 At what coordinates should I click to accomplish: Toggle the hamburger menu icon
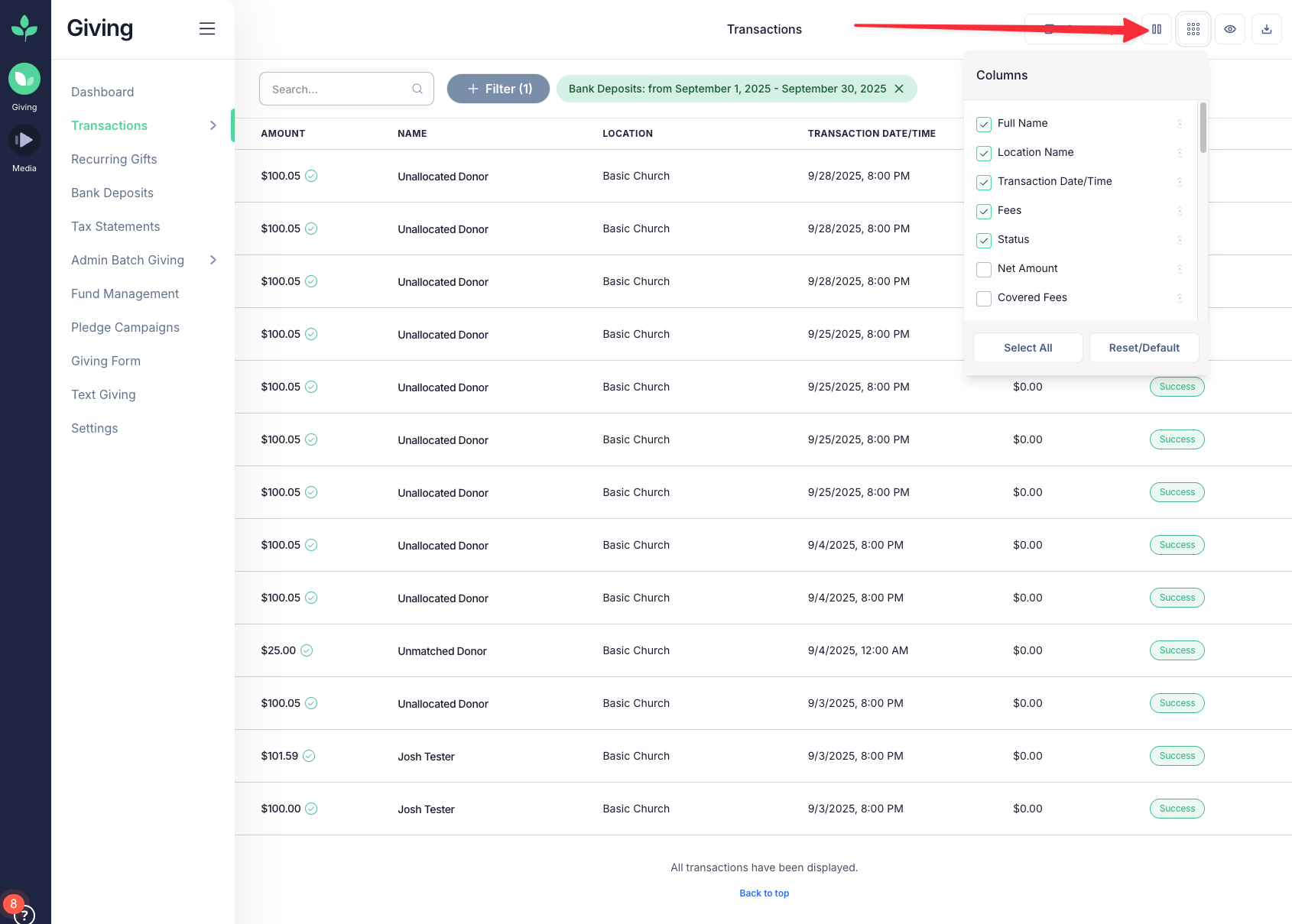[x=207, y=29]
